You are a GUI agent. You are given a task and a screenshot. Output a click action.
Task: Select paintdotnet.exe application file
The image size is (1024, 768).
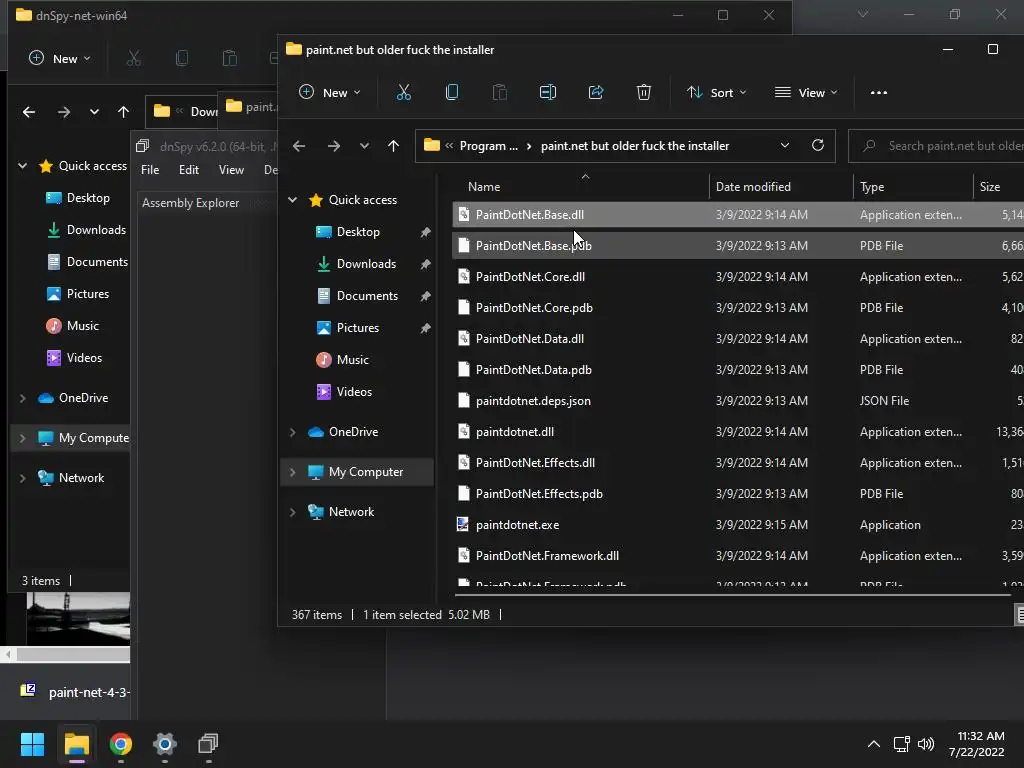[x=738, y=525]
